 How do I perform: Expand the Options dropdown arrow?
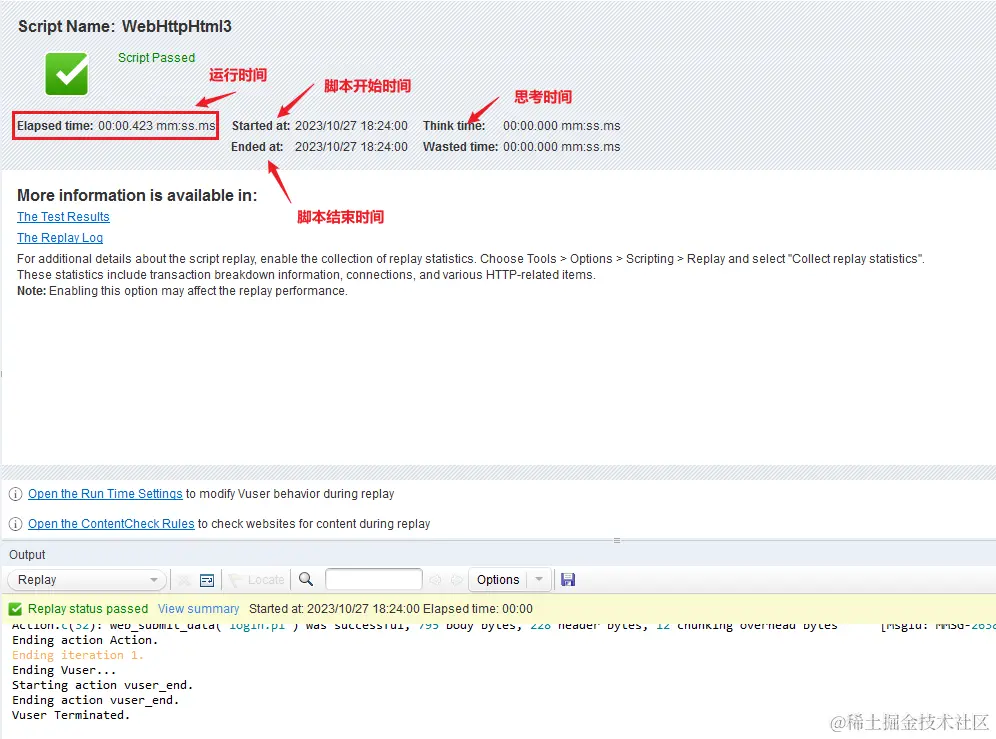[539, 580]
